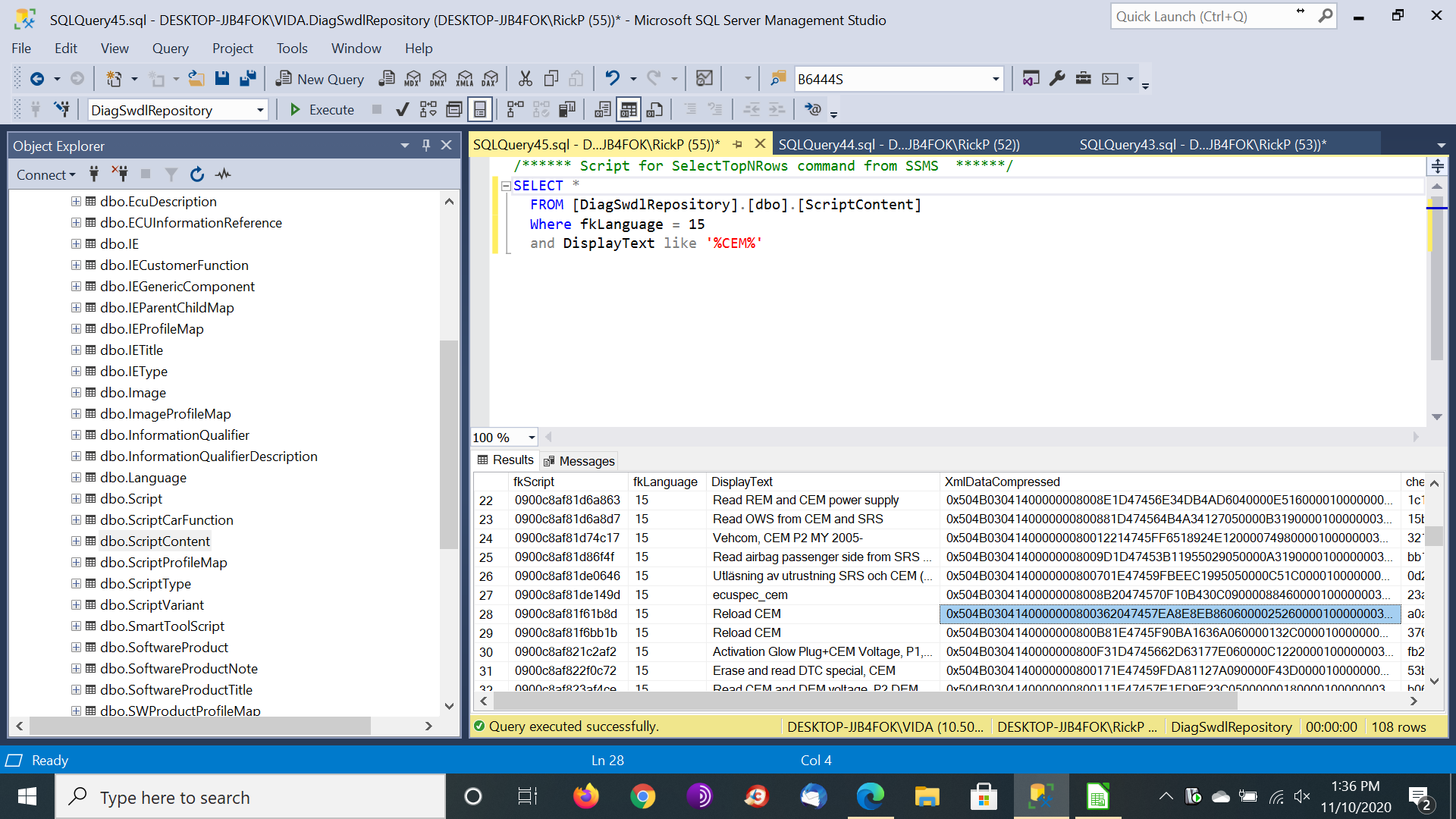Click the MDX query icon

[x=413, y=79]
